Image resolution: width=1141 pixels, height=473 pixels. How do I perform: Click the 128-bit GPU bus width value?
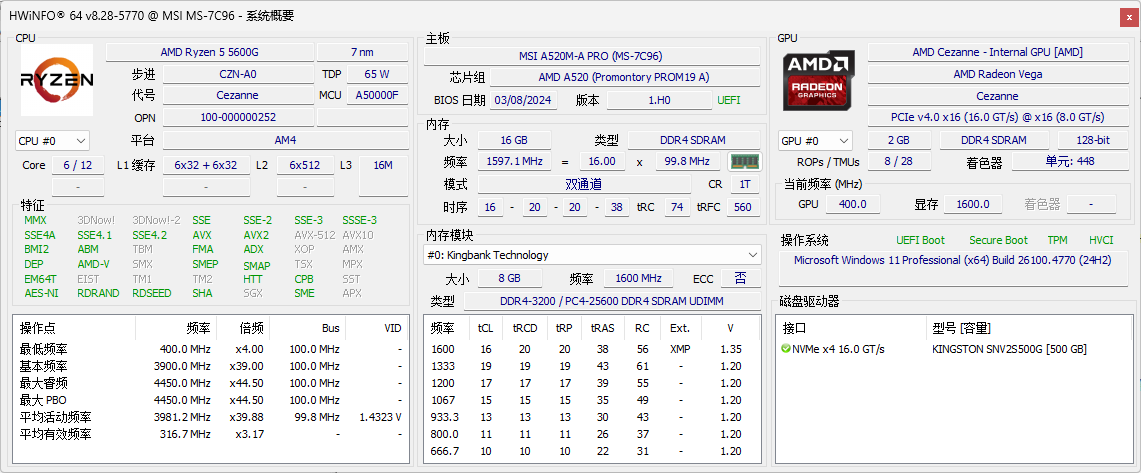coord(1093,140)
